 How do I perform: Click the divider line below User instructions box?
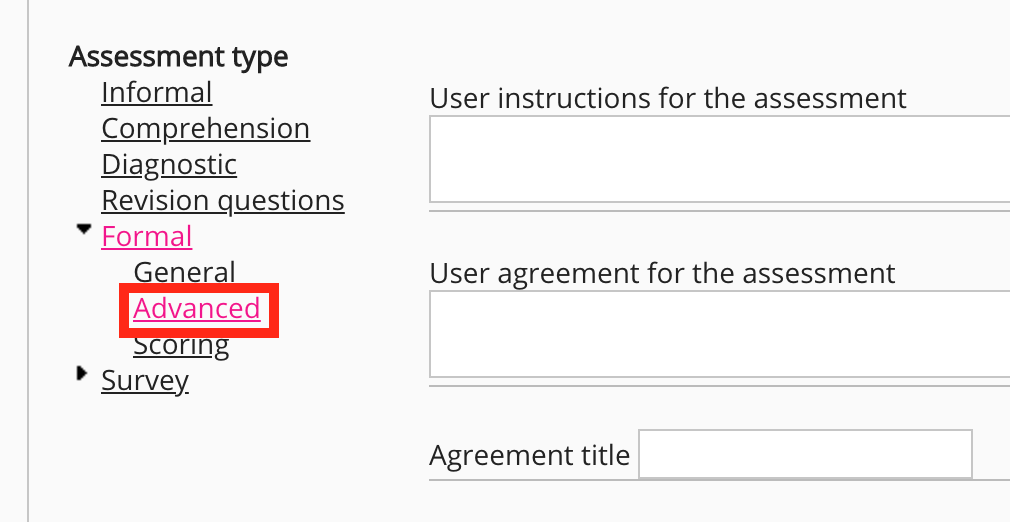[x=719, y=211]
